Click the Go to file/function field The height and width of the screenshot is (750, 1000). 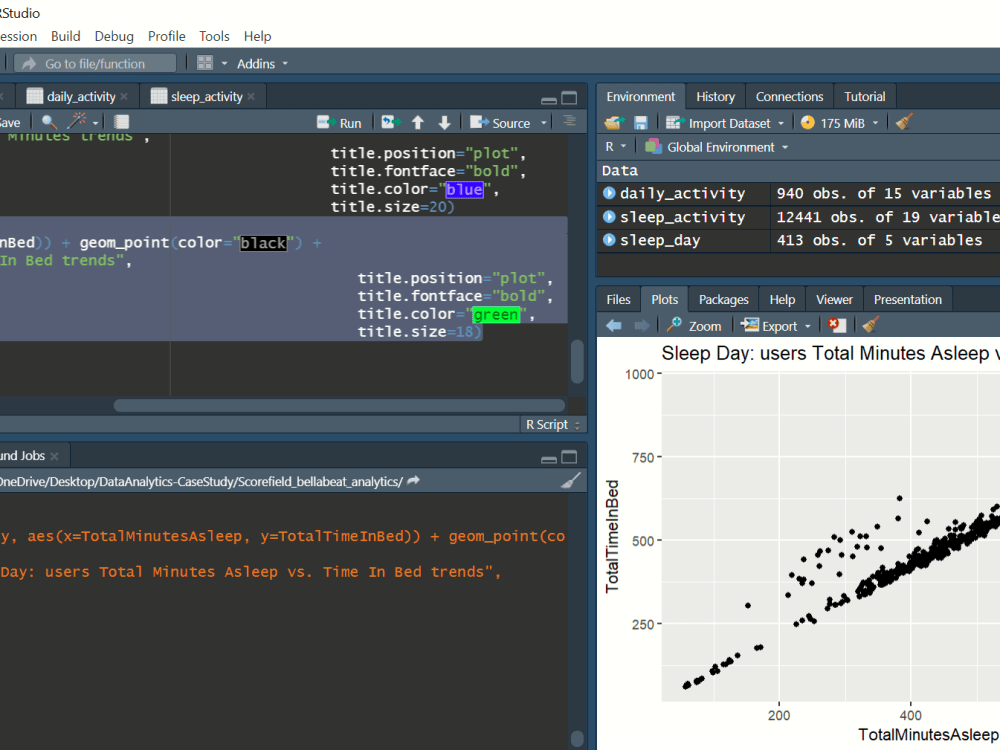(x=96, y=64)
